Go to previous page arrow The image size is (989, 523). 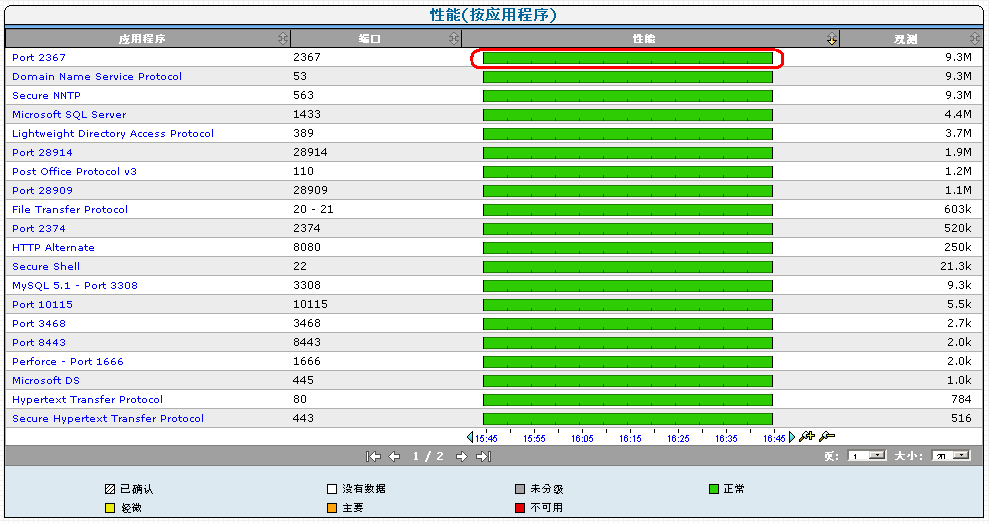pyautogui.click(x=394, y=456)
